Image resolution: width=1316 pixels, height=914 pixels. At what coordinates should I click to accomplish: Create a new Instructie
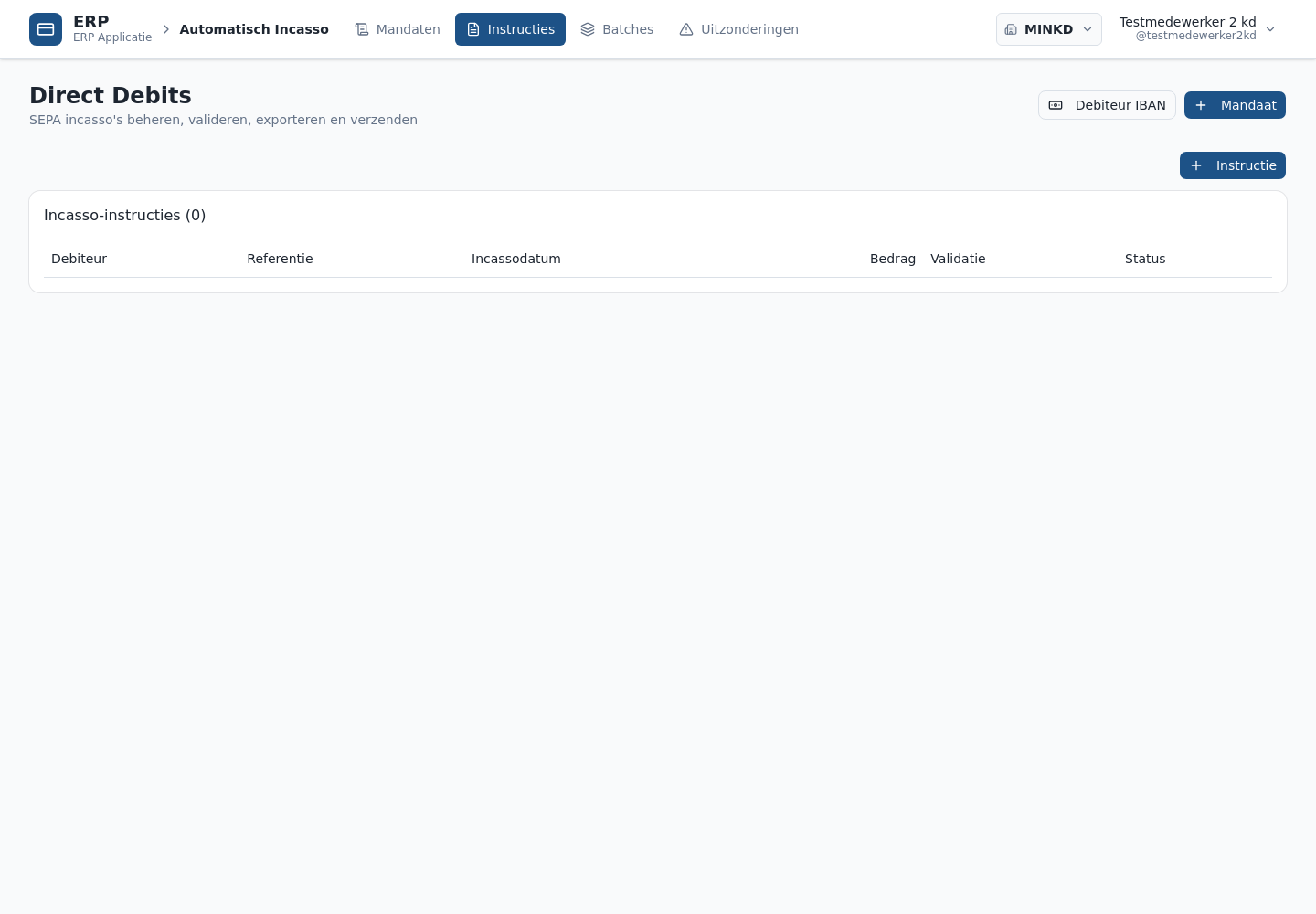click(x=1233, y=165)
